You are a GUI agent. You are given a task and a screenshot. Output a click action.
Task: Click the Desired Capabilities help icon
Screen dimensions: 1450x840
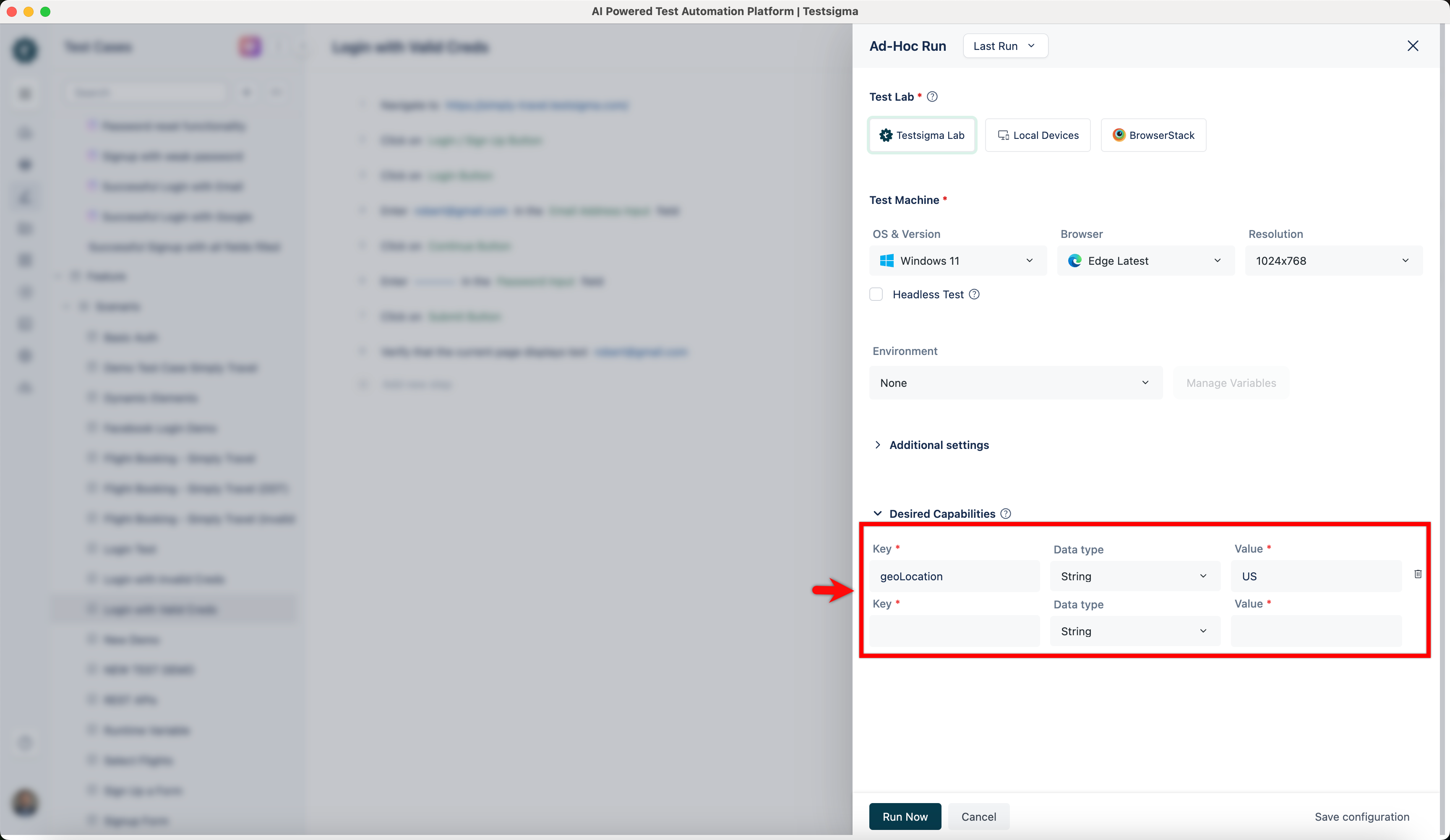[1005, 514]
